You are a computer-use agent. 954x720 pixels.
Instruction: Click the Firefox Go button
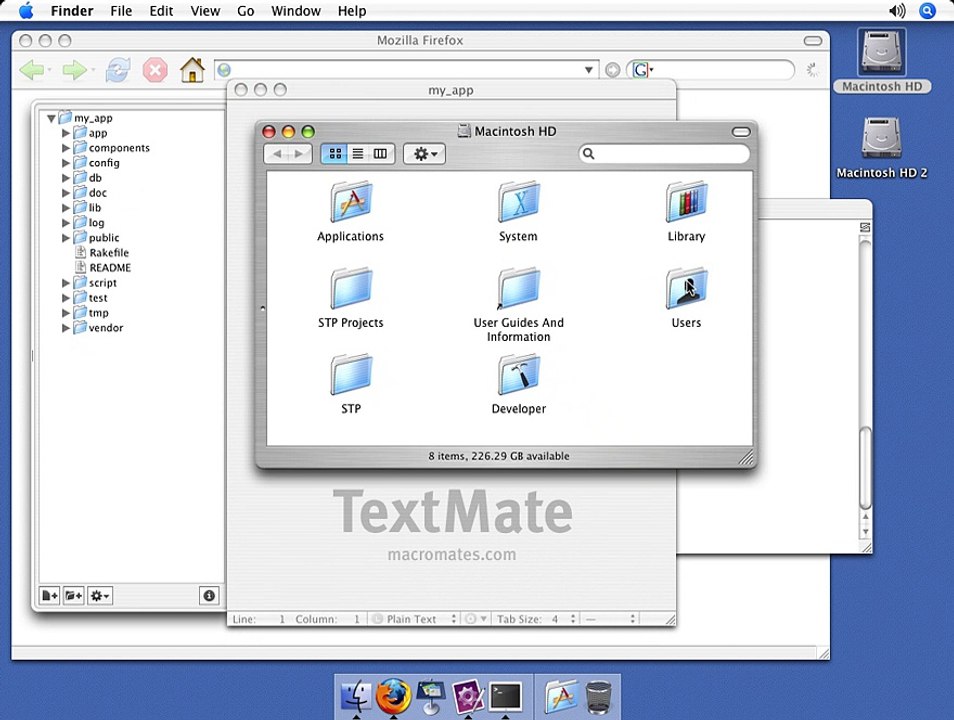pyautogui.click(x=613, y=71)
